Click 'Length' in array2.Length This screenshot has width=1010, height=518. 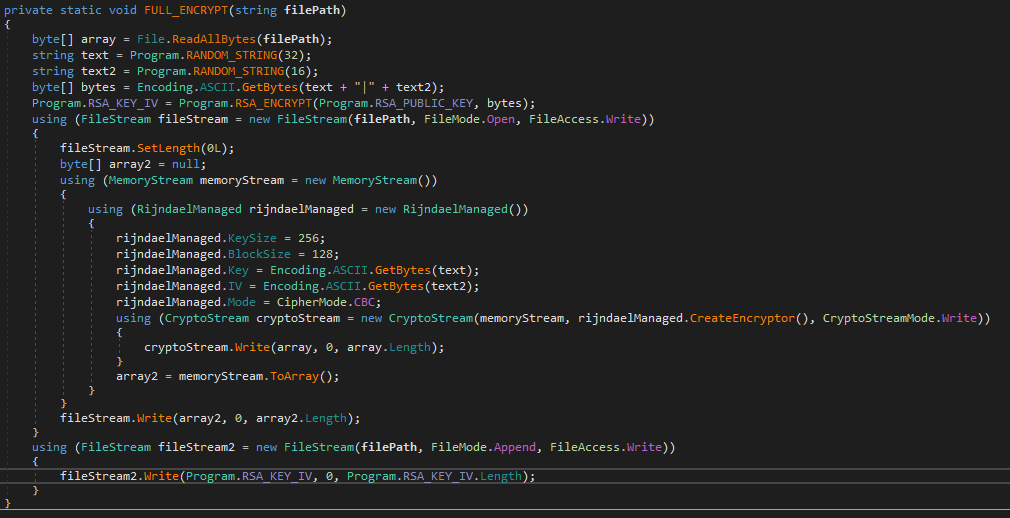tap(326, 418)
